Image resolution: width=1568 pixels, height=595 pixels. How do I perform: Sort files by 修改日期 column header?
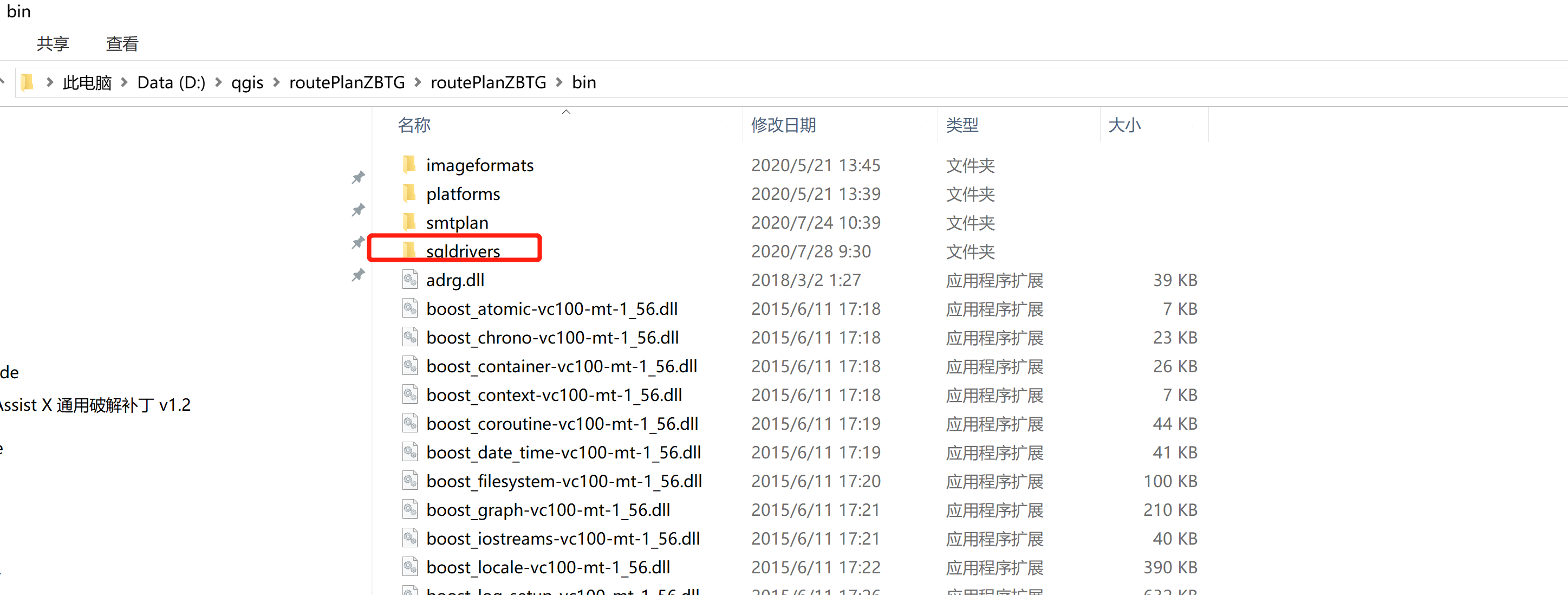(783, 125)
